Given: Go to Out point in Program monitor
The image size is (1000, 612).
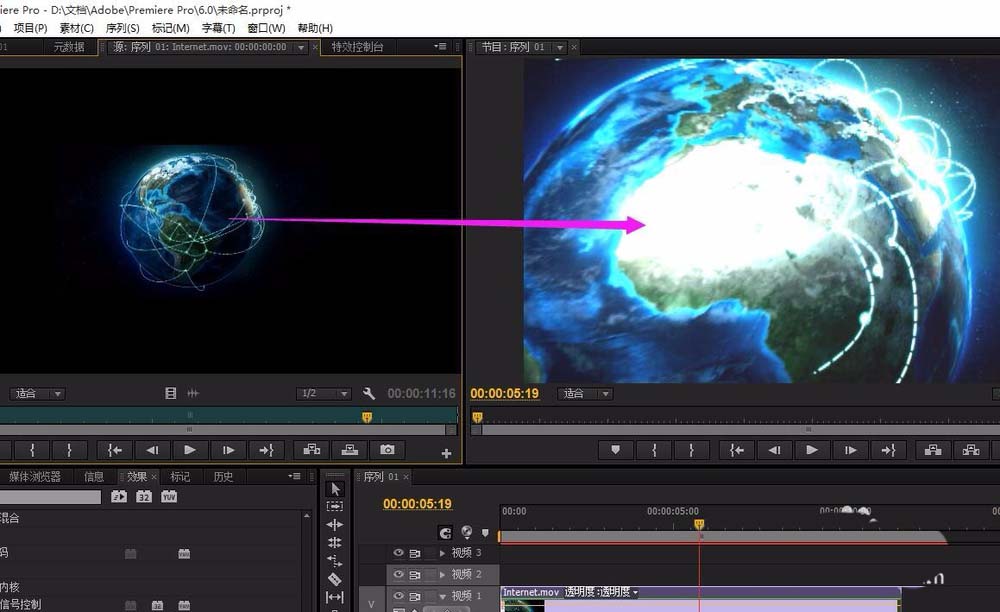Looking at the screenshot, I should pos(888,450).
